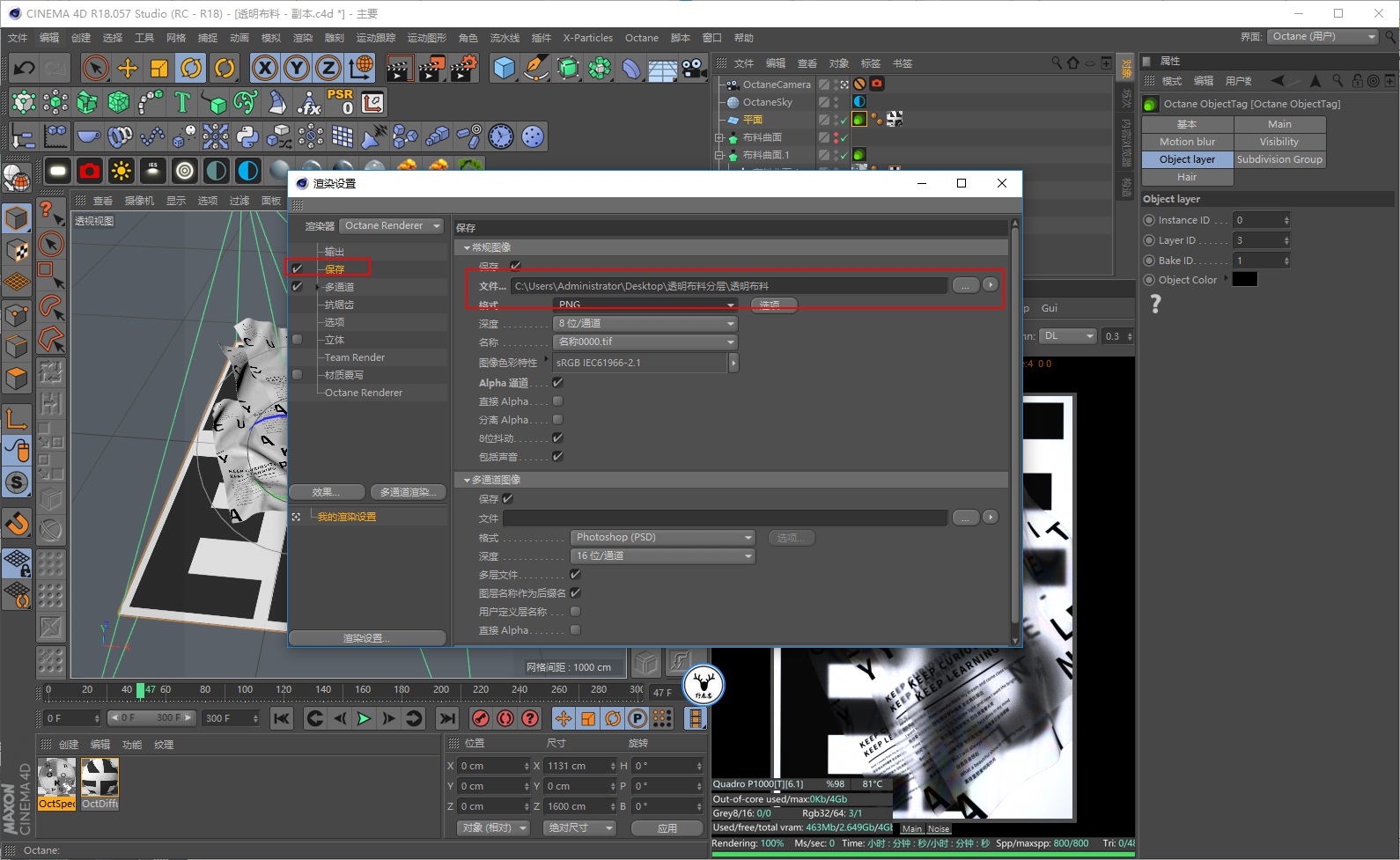The width and height of the screenshot is (1400, 860).
Task: Open the 8 位/通道 depth dropdown
Action: 645,324
